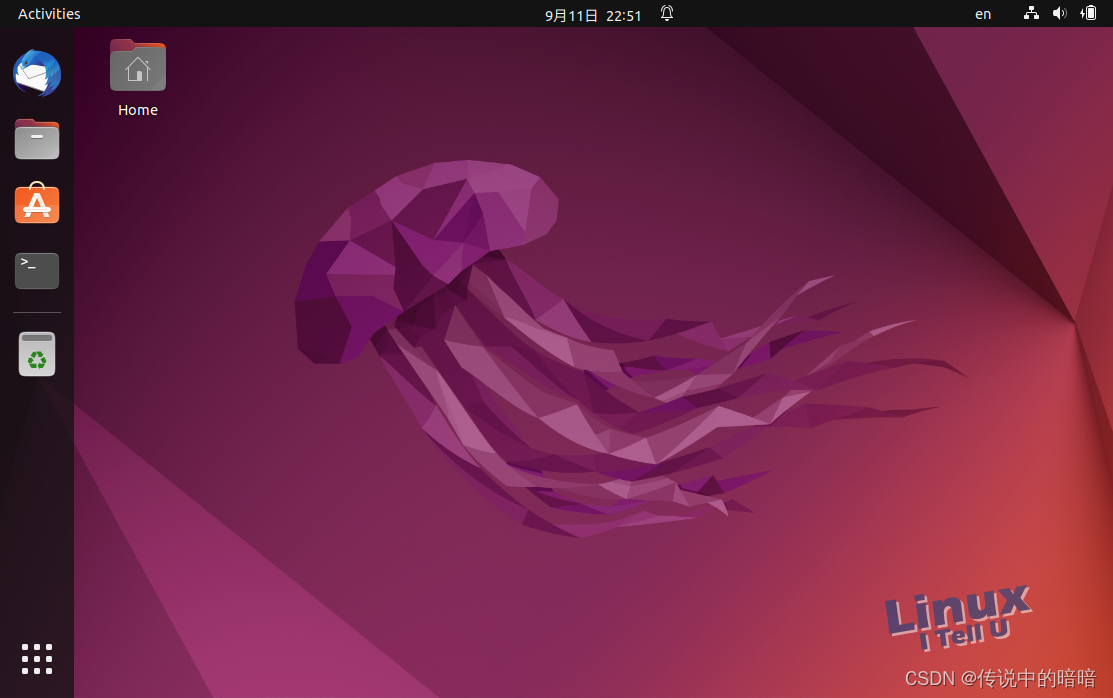
Task: Click the battery charging indicator
Action: click(1089, 14)
